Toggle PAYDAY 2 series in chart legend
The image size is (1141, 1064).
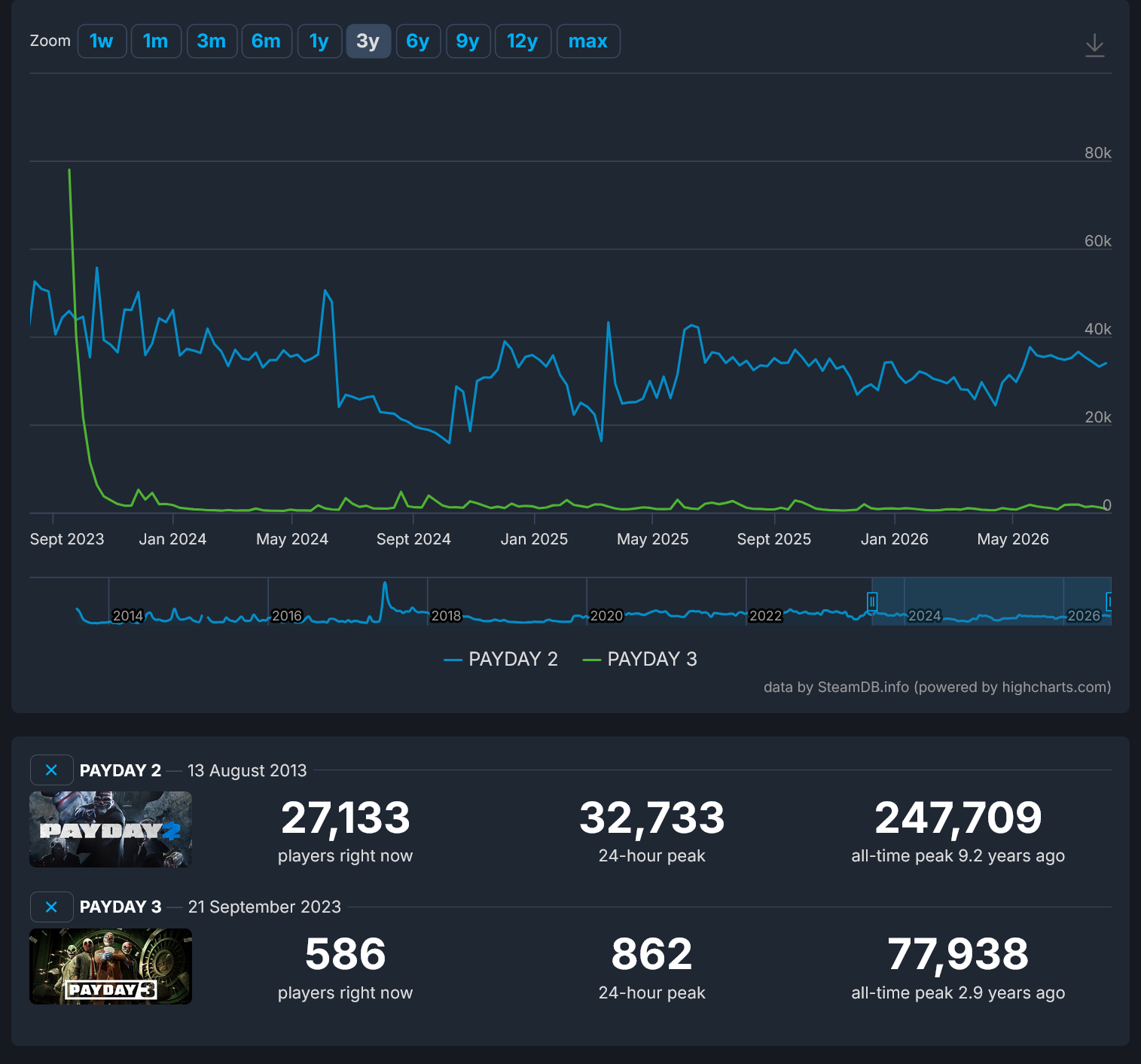point(501,659)
